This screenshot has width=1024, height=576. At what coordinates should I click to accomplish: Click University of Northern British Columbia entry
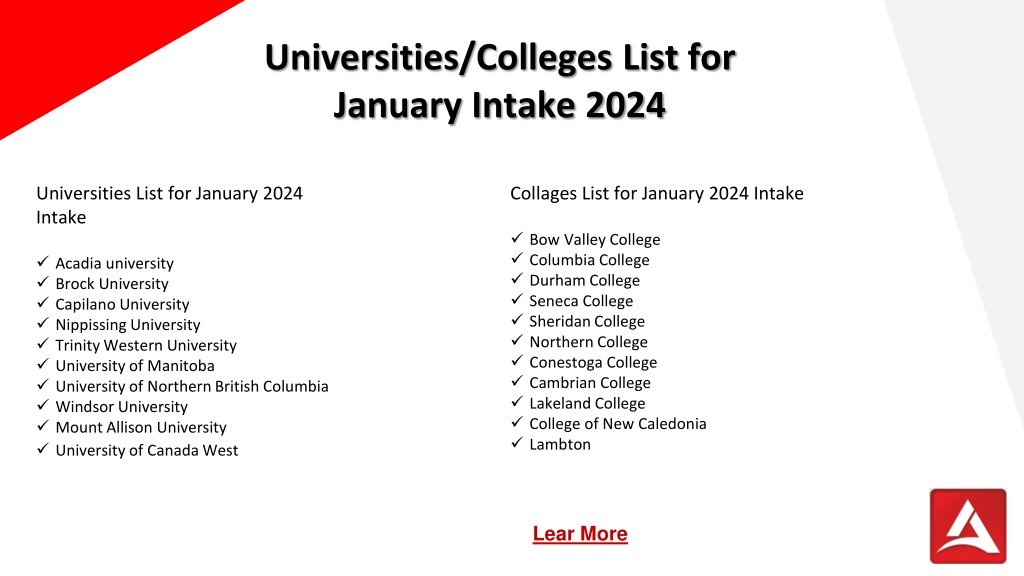[x=192, y=386]
